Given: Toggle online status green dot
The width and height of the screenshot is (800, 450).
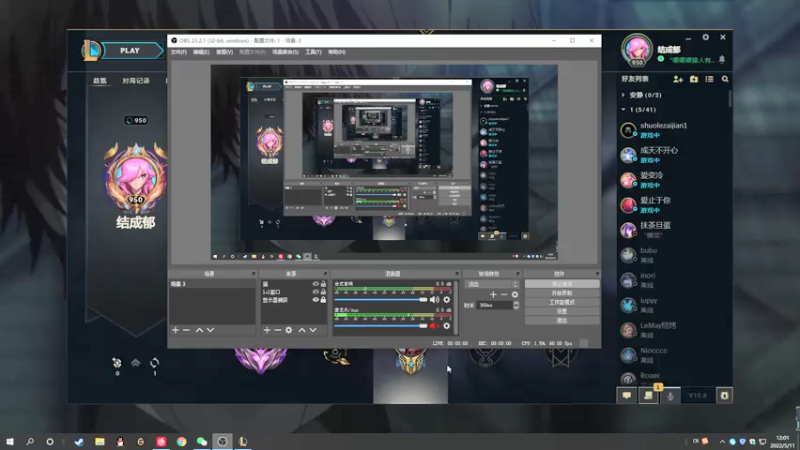Looking at the screenshot, I should pyautogui.click(x=661, y=60).
